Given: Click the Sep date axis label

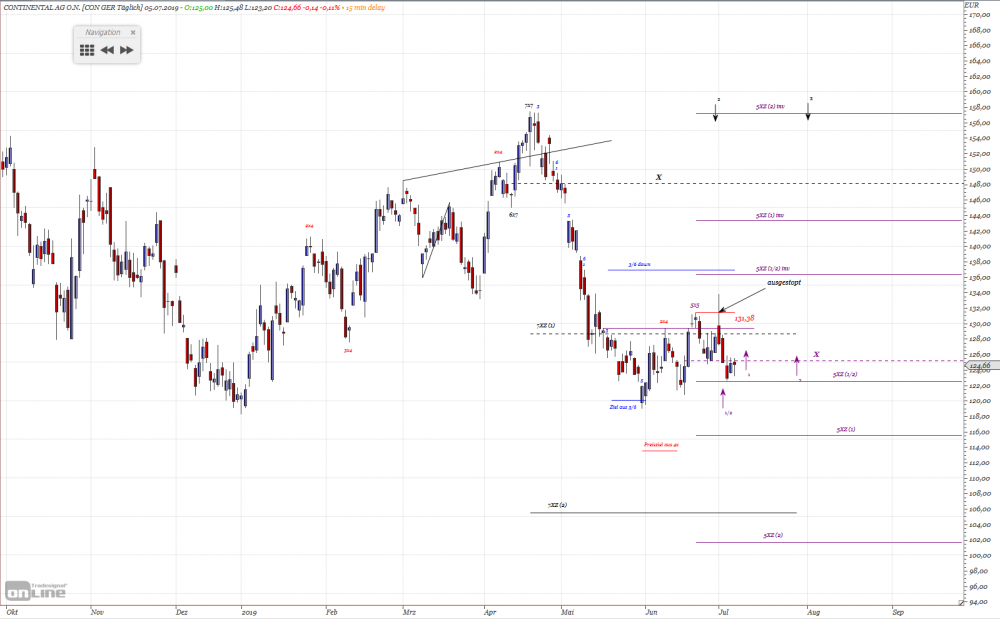Looking at the screenshot, I should pos(898,612).
